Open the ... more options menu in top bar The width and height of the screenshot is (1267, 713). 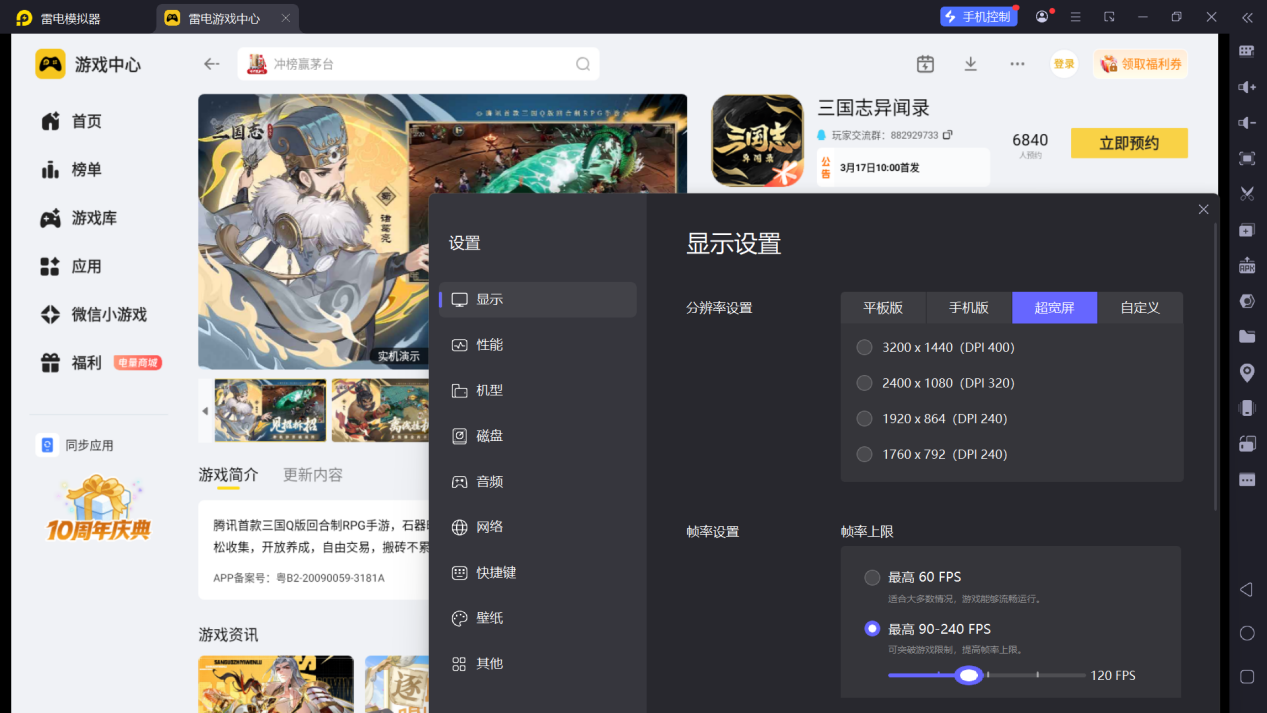pos(1017,63)
